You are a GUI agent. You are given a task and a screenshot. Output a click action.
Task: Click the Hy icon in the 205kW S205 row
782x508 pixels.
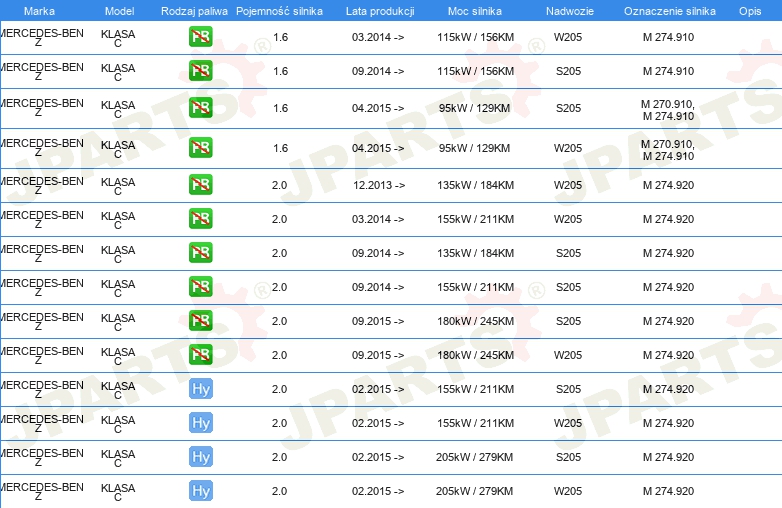201,457
